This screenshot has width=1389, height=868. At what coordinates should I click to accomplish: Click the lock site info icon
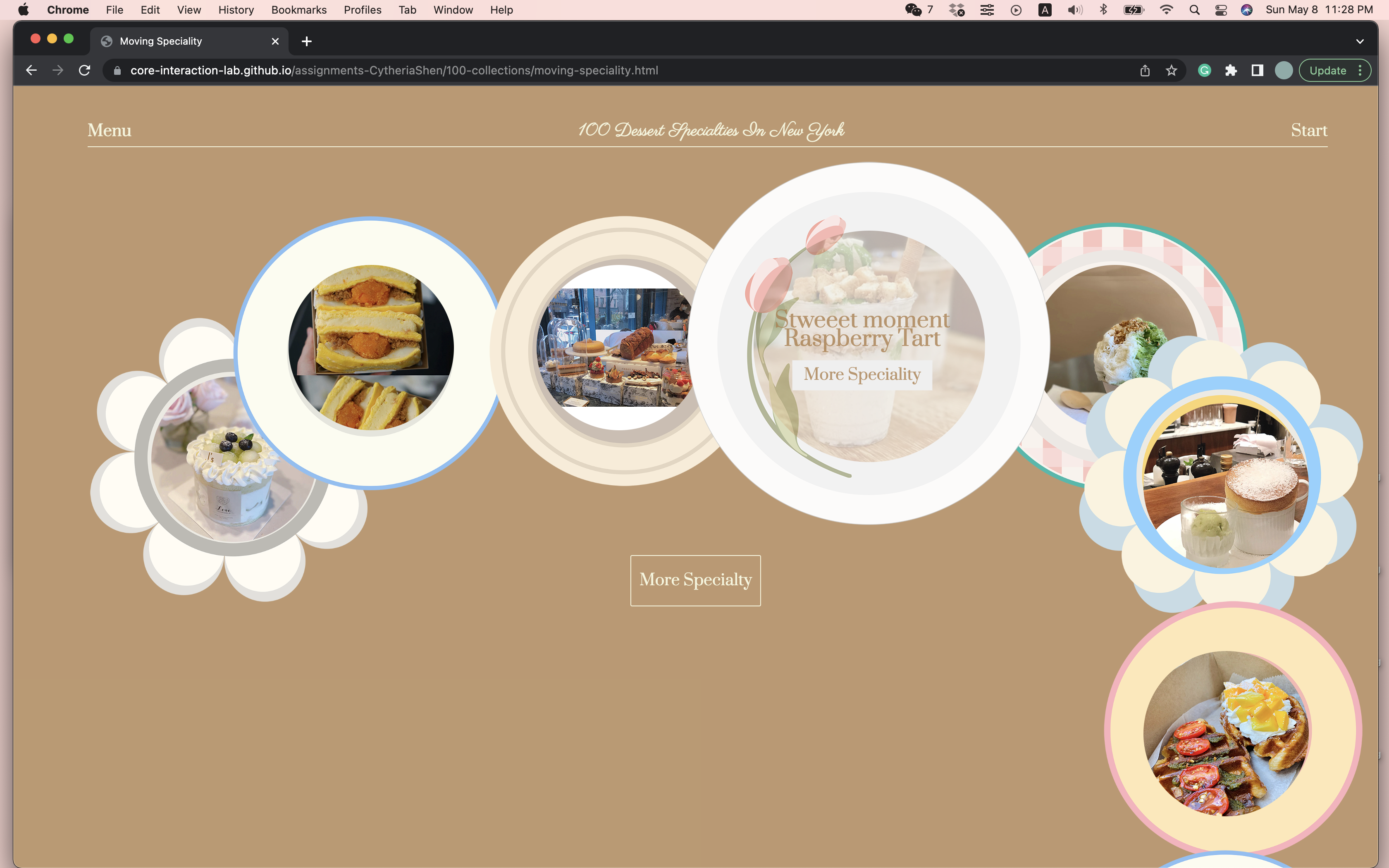[x=117, y=71]
